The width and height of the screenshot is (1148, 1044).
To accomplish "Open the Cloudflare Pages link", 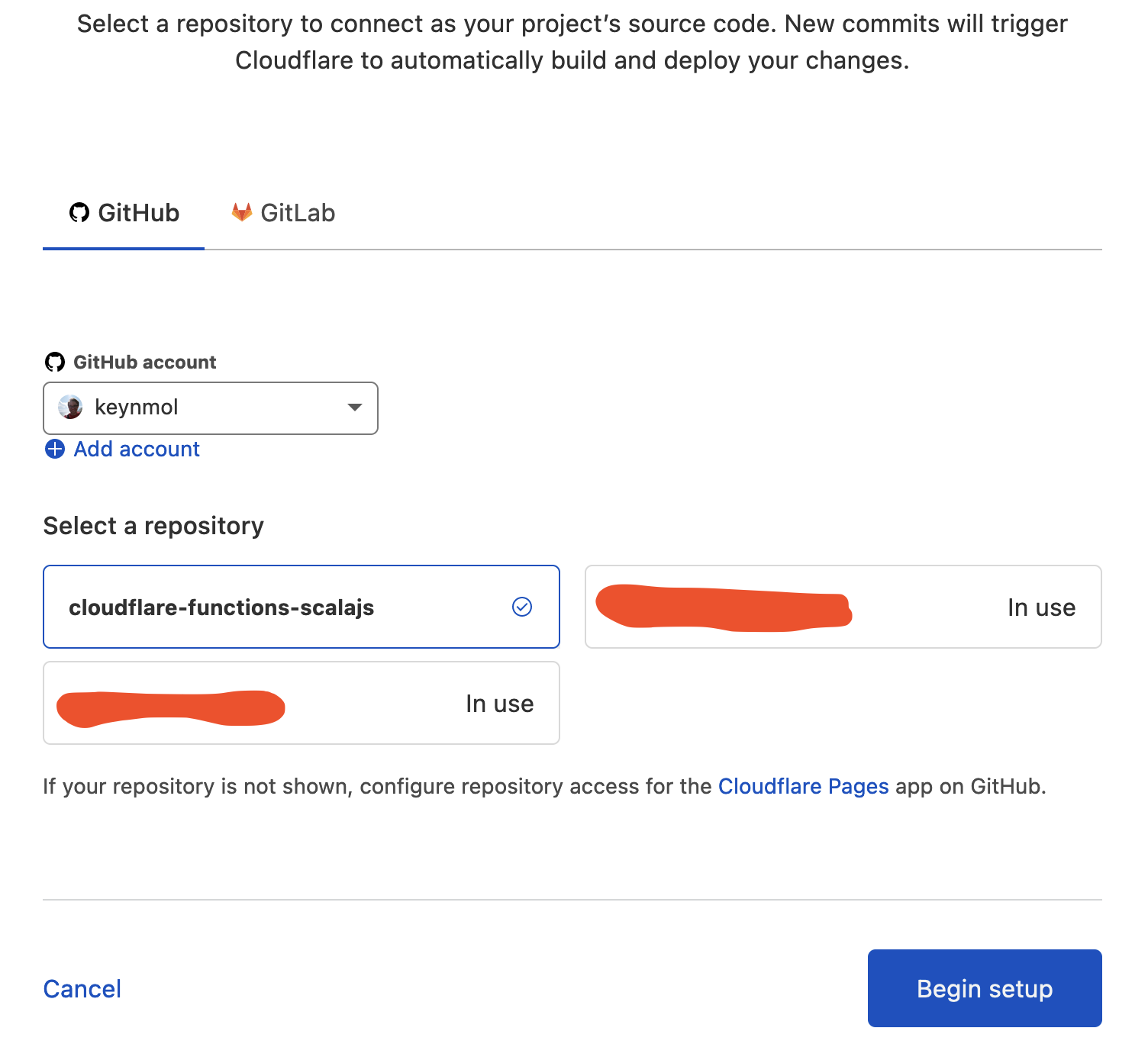I will [x=803, y=786].
